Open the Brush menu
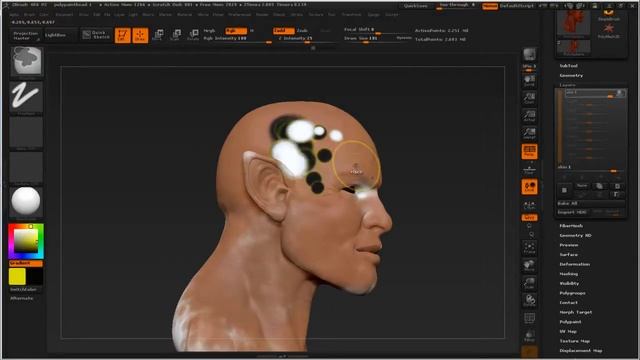 [x=29, y=14]
